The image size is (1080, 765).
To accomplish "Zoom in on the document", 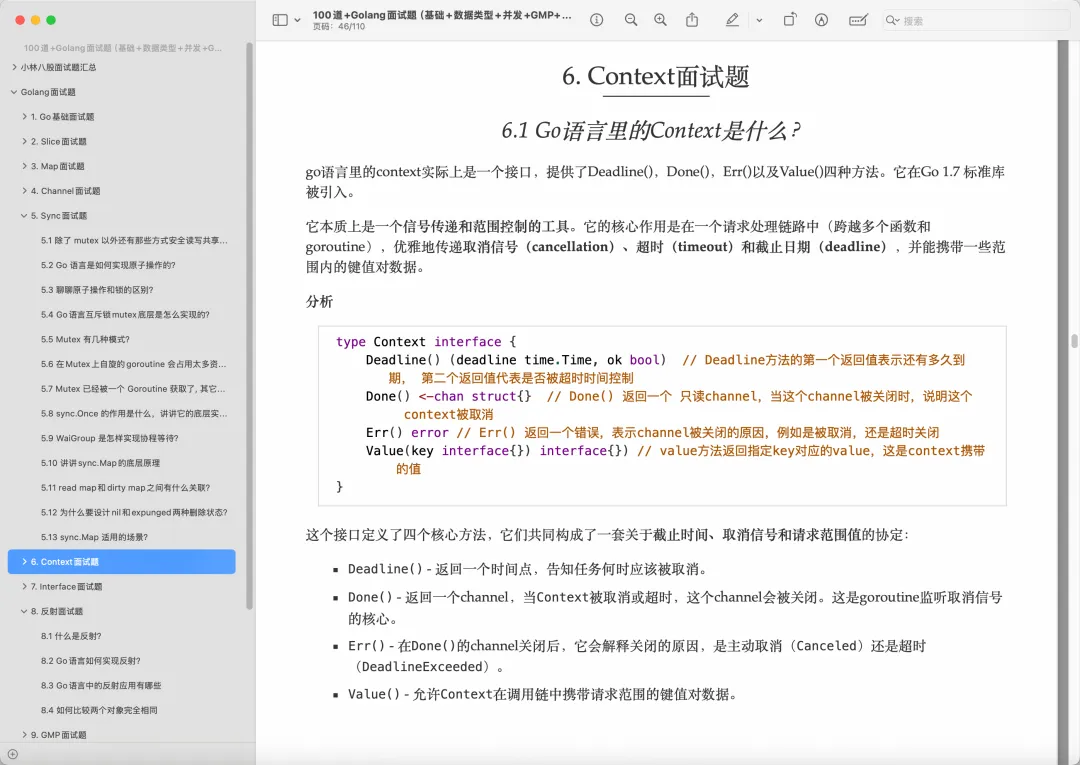I will [x=660, y=20].
